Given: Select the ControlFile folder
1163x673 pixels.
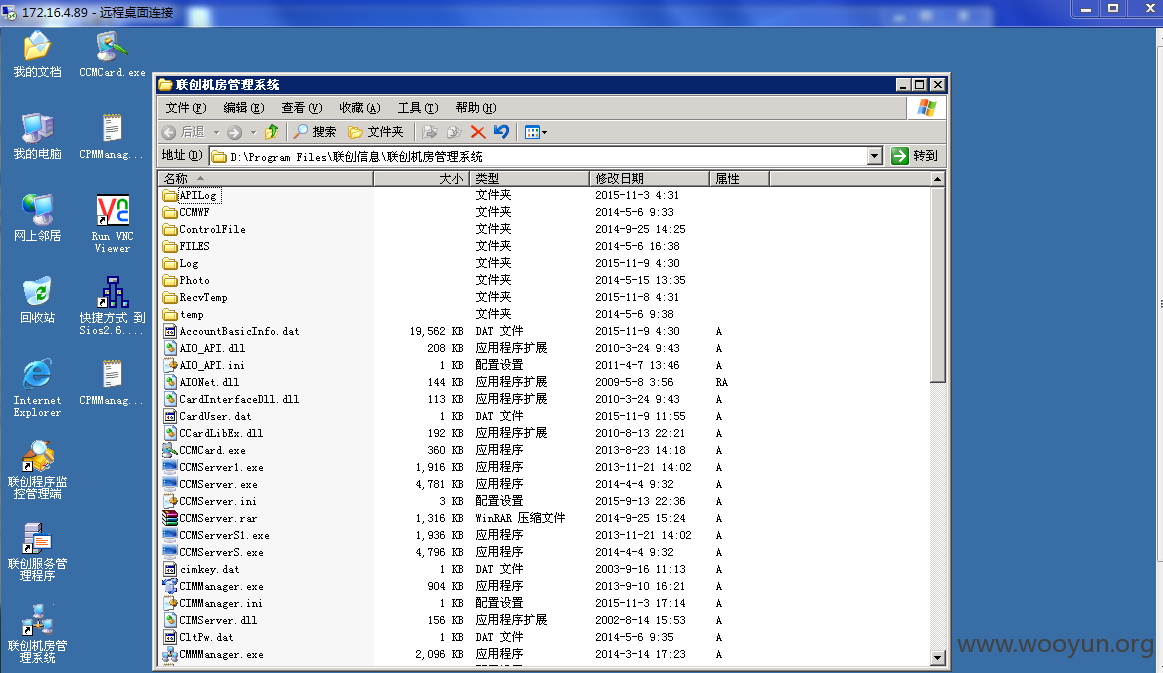Looking at the screenshot, I should (204, 229).
